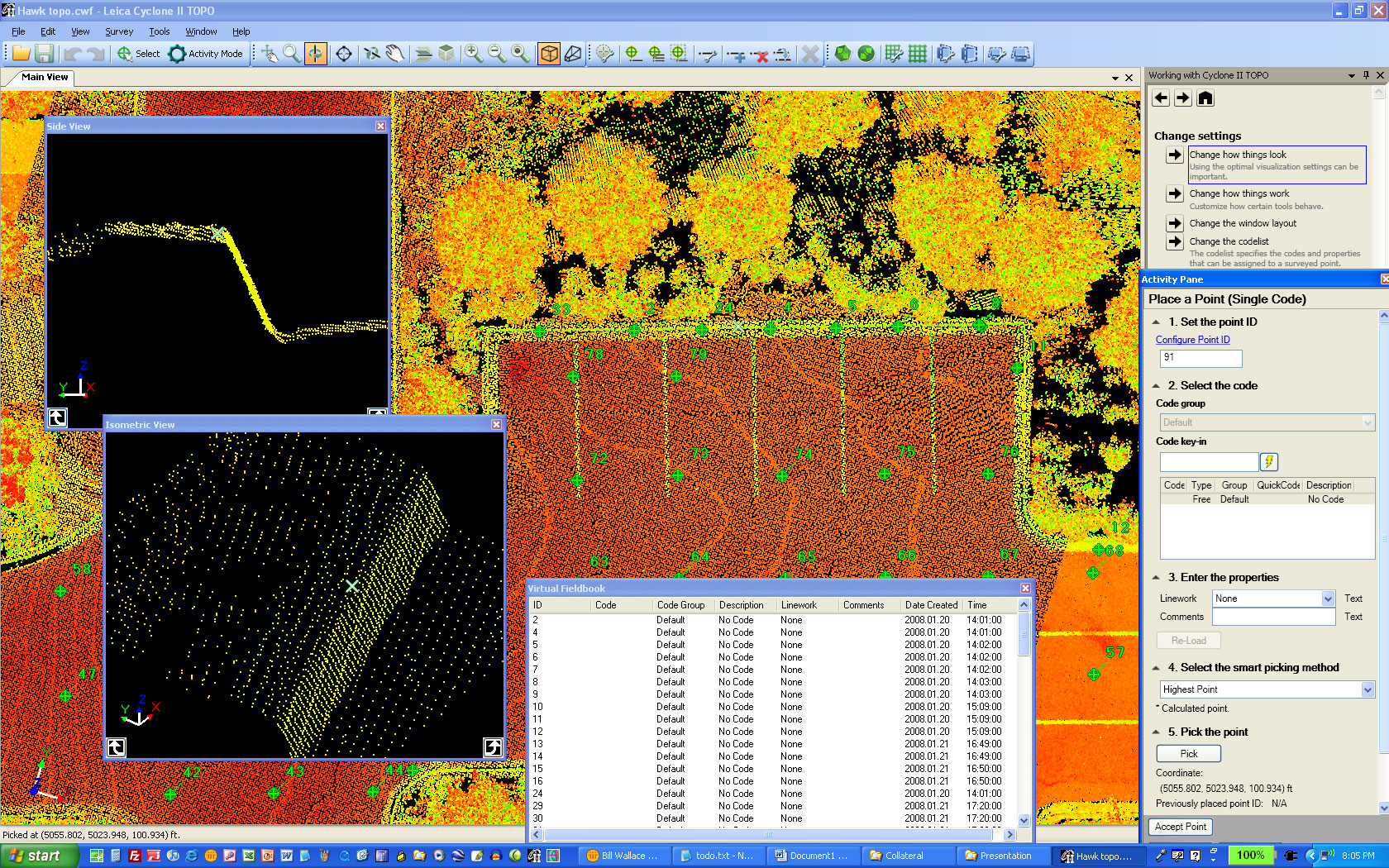Collapse '2. Select the code' section

pos(1156,386)
